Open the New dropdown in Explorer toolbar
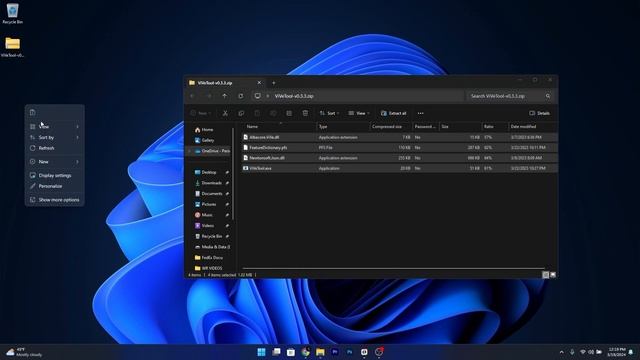 [200, 113]
